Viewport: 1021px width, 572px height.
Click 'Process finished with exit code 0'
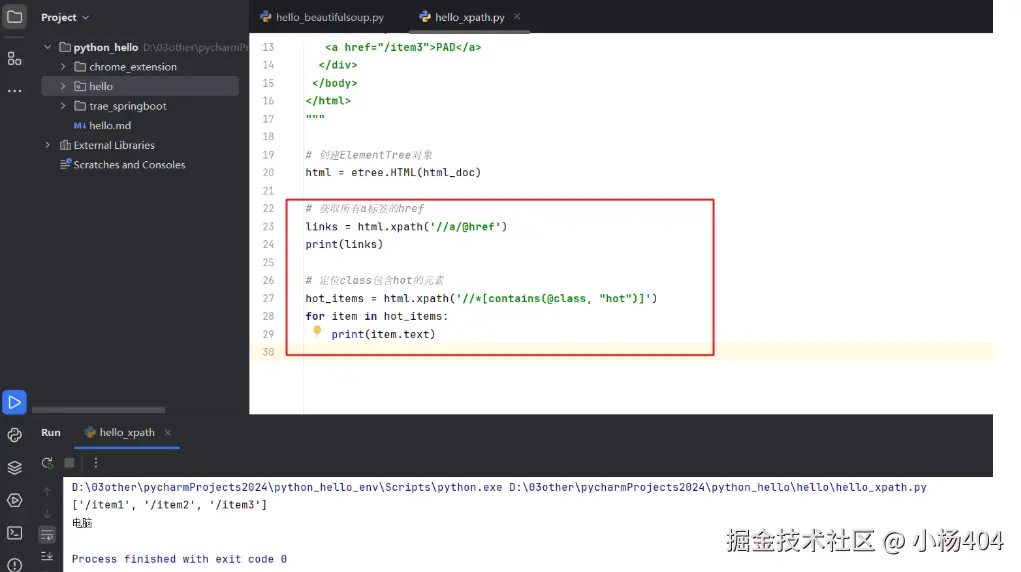coord(179,558)
